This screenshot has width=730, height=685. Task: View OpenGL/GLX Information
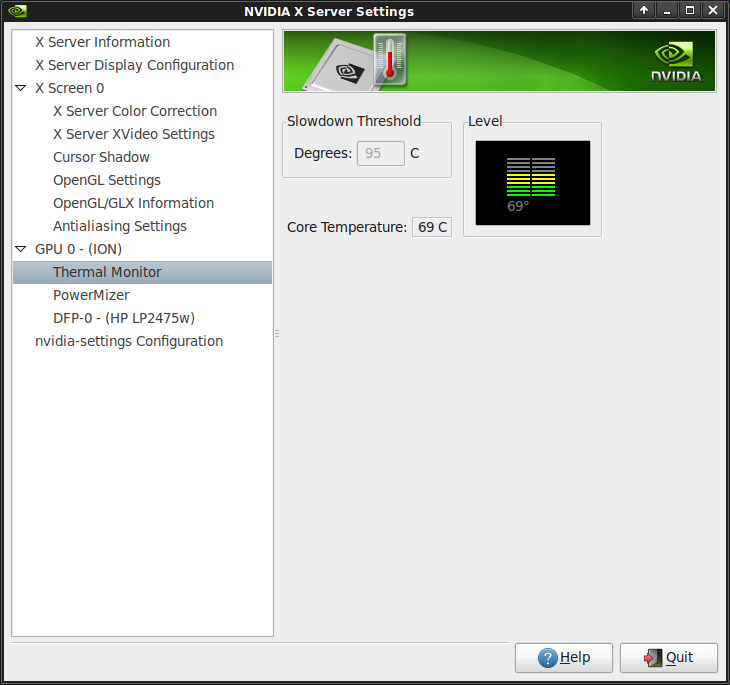tap(134, 203)
